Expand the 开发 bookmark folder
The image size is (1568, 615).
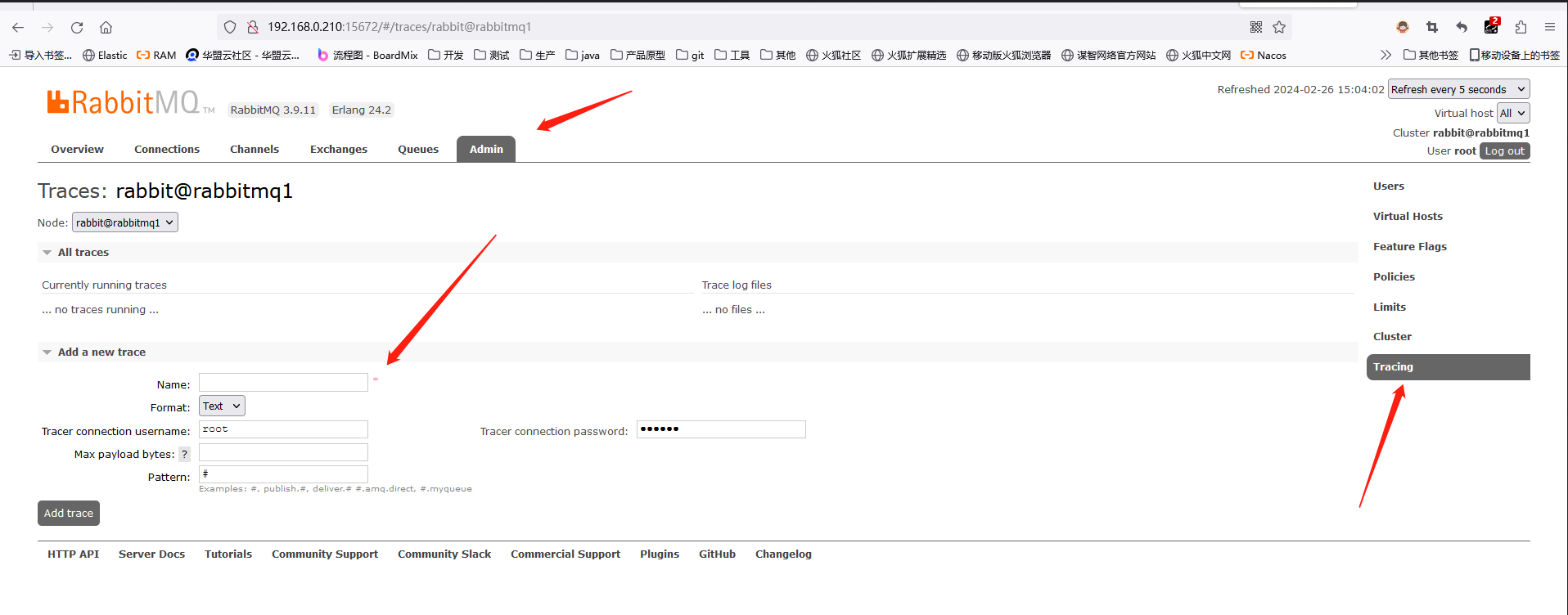coord(446,55)
